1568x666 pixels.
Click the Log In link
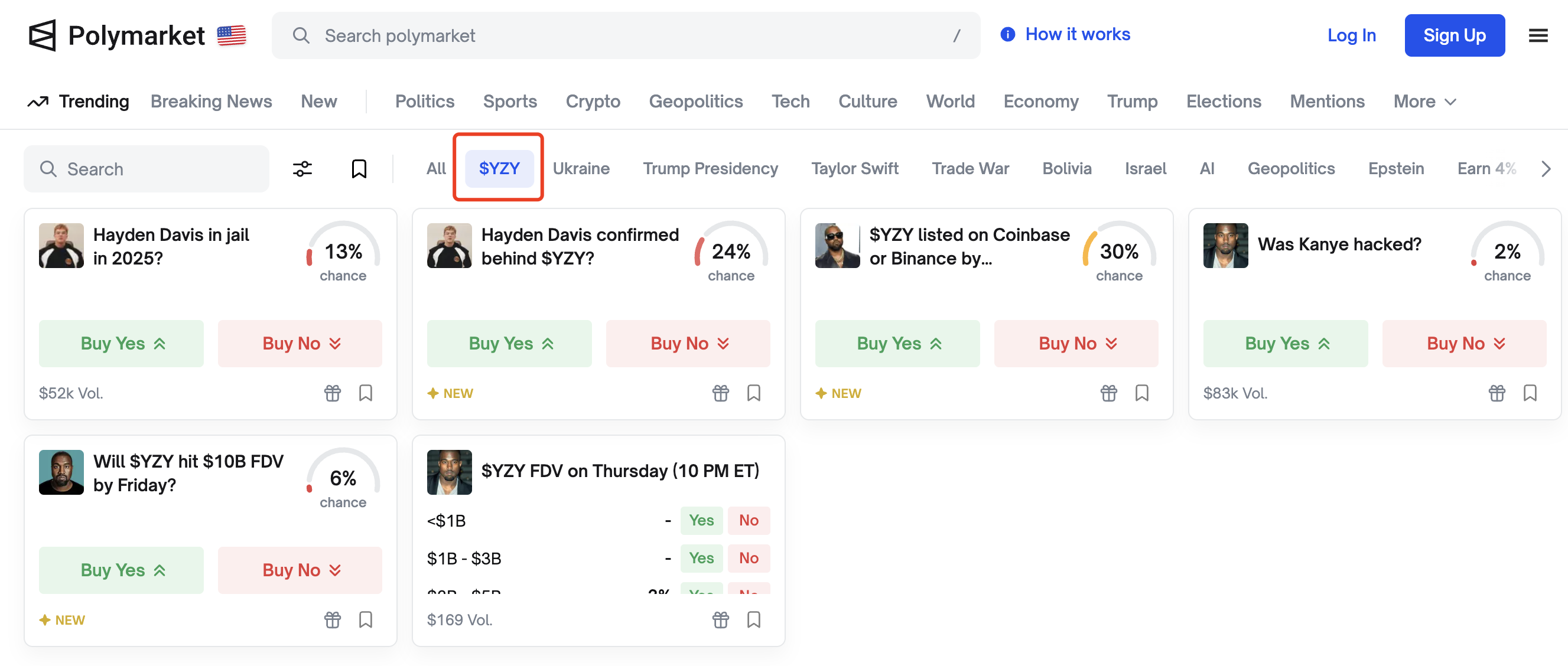coord(1351,35)
